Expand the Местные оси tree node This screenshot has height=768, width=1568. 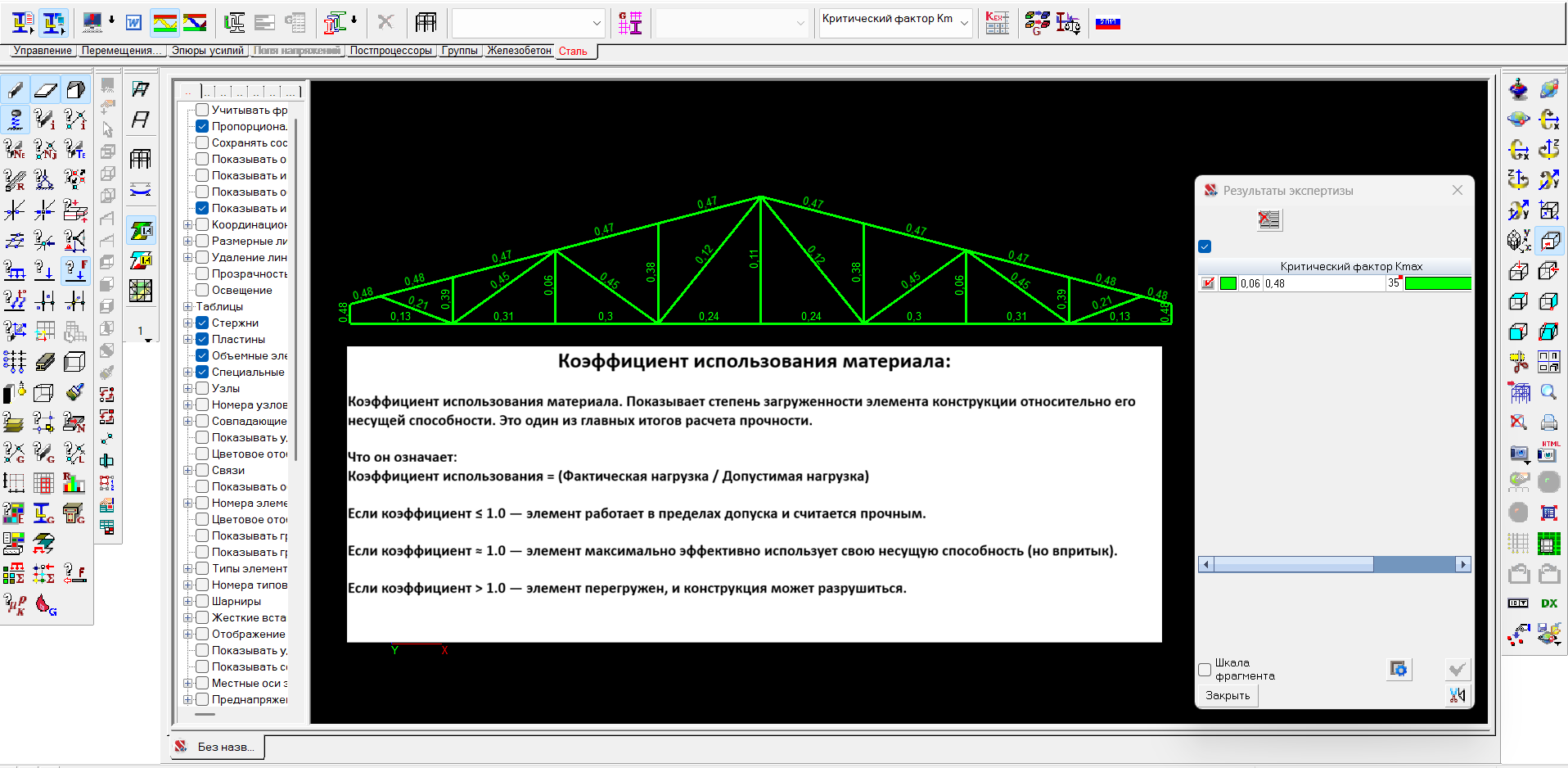click(x=187, y=683)
